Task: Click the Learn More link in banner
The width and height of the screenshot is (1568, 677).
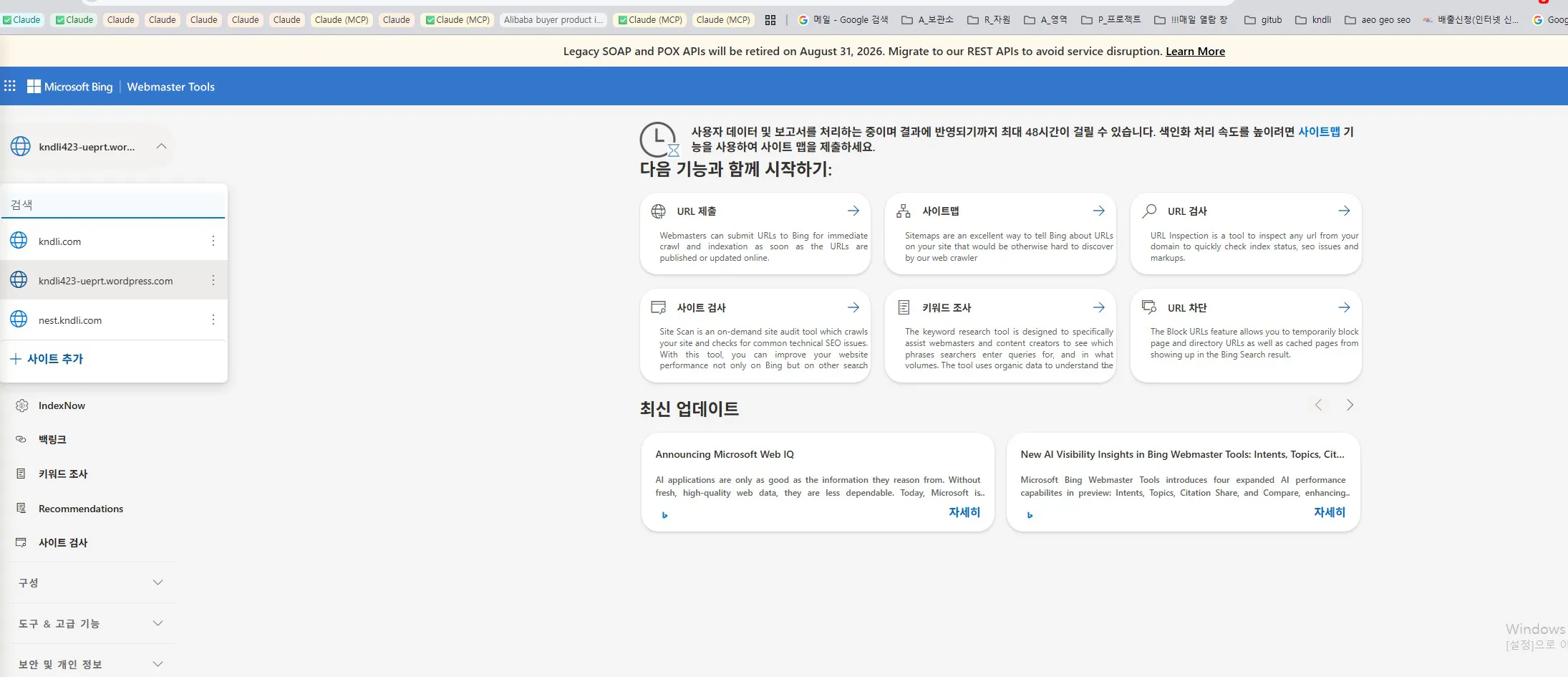Action: (x=1195, y=52)
